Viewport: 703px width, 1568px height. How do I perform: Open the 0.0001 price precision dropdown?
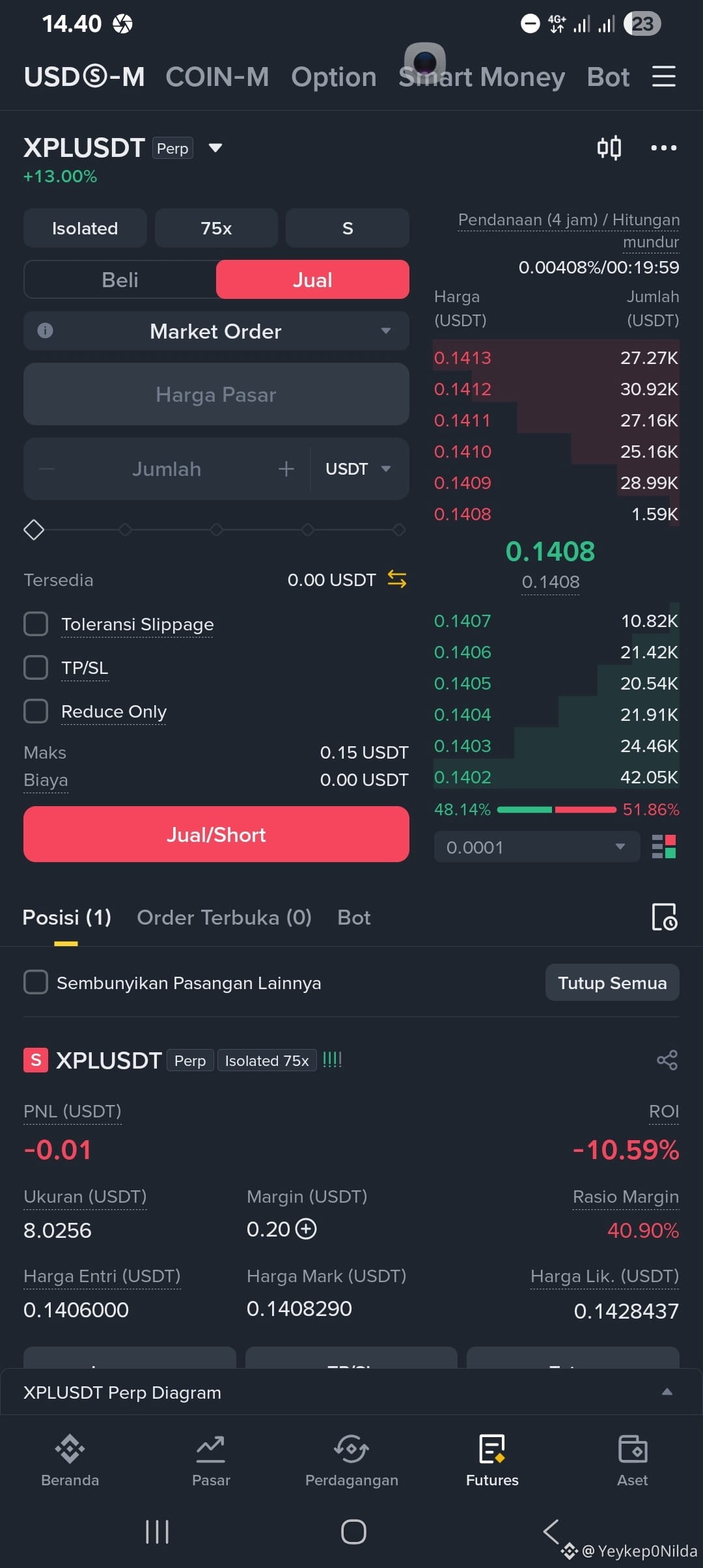[x=537, y=847]
